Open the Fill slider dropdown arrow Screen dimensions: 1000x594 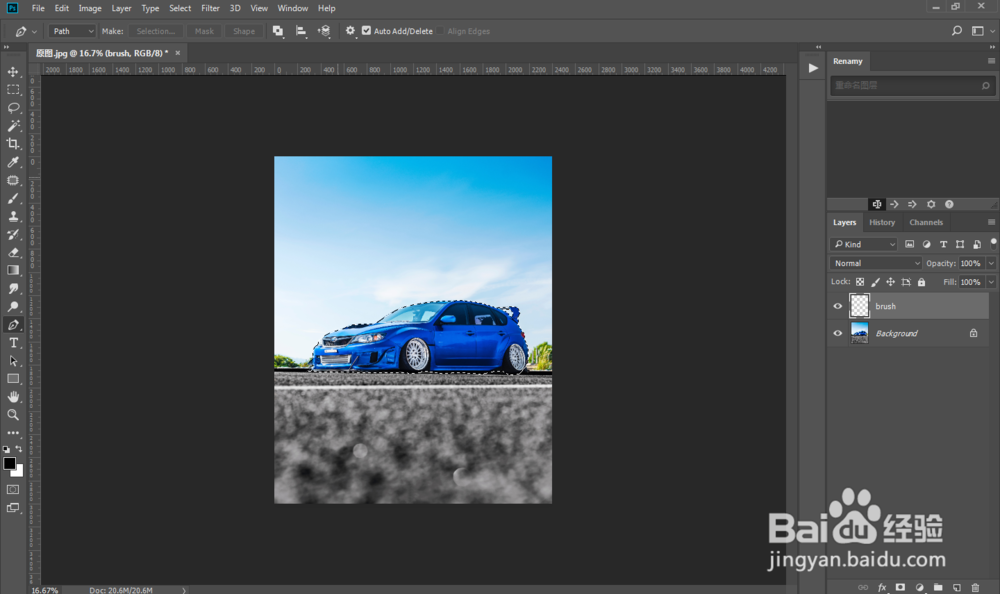[x=991, y=282]
